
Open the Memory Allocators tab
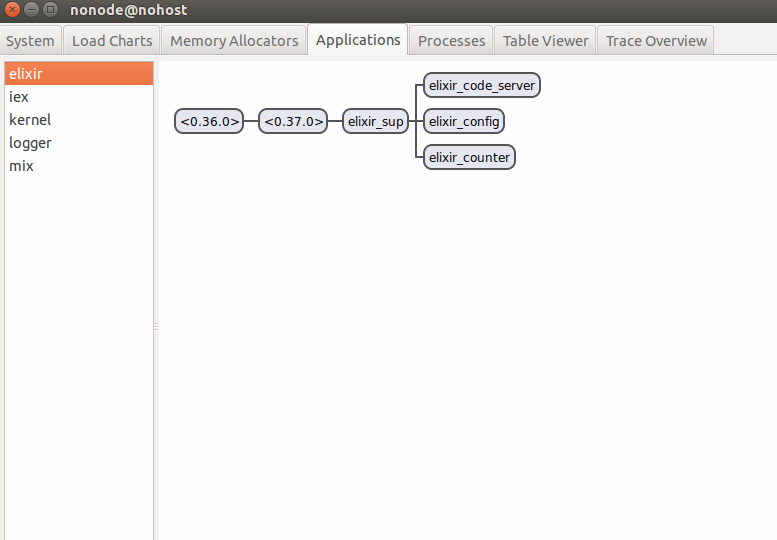(234, 41)
